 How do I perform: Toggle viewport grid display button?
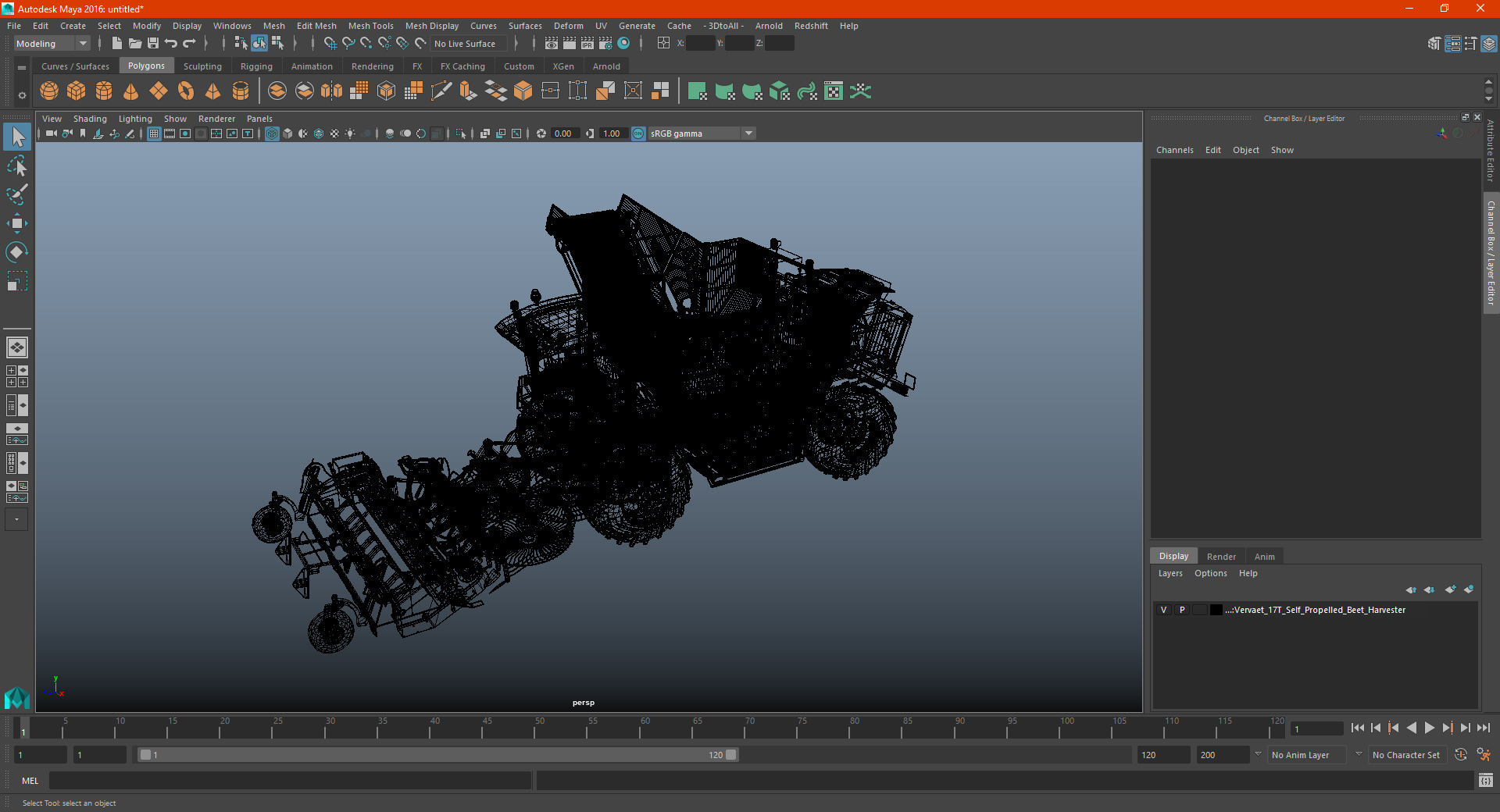click(x=154, y=134)
